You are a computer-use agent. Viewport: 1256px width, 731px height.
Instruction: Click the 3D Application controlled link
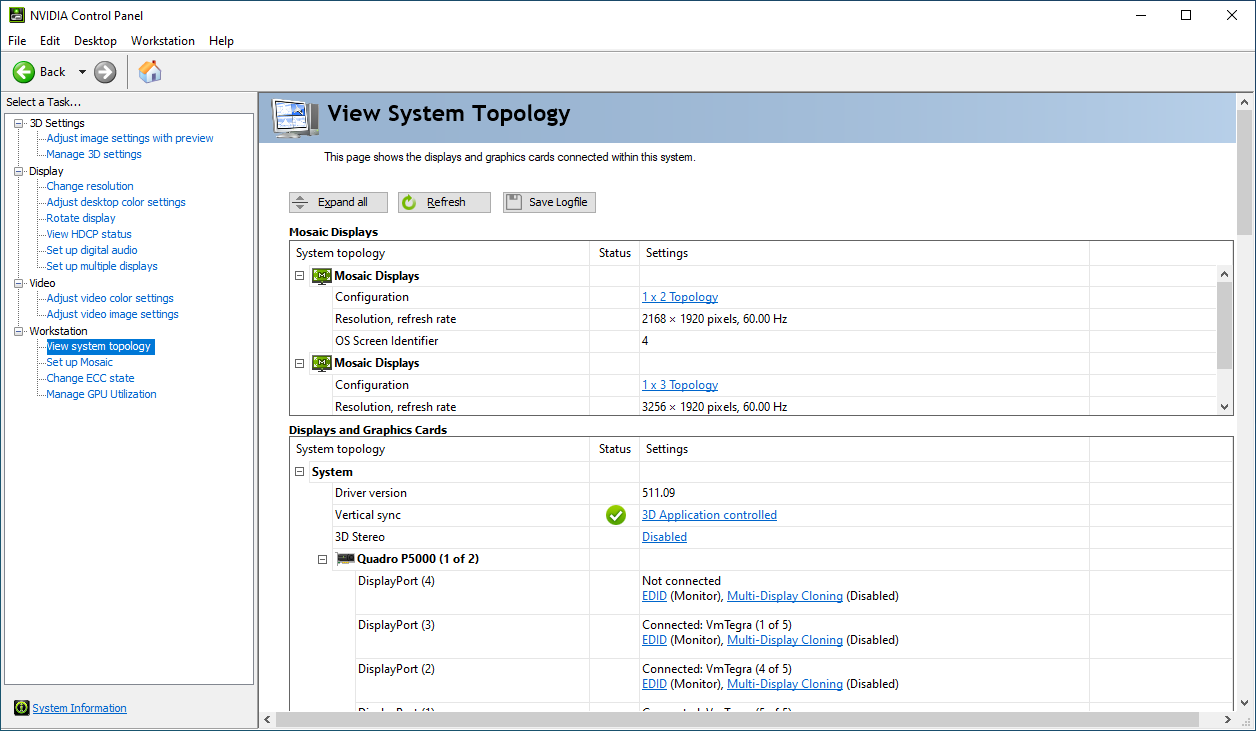(709, 514)
